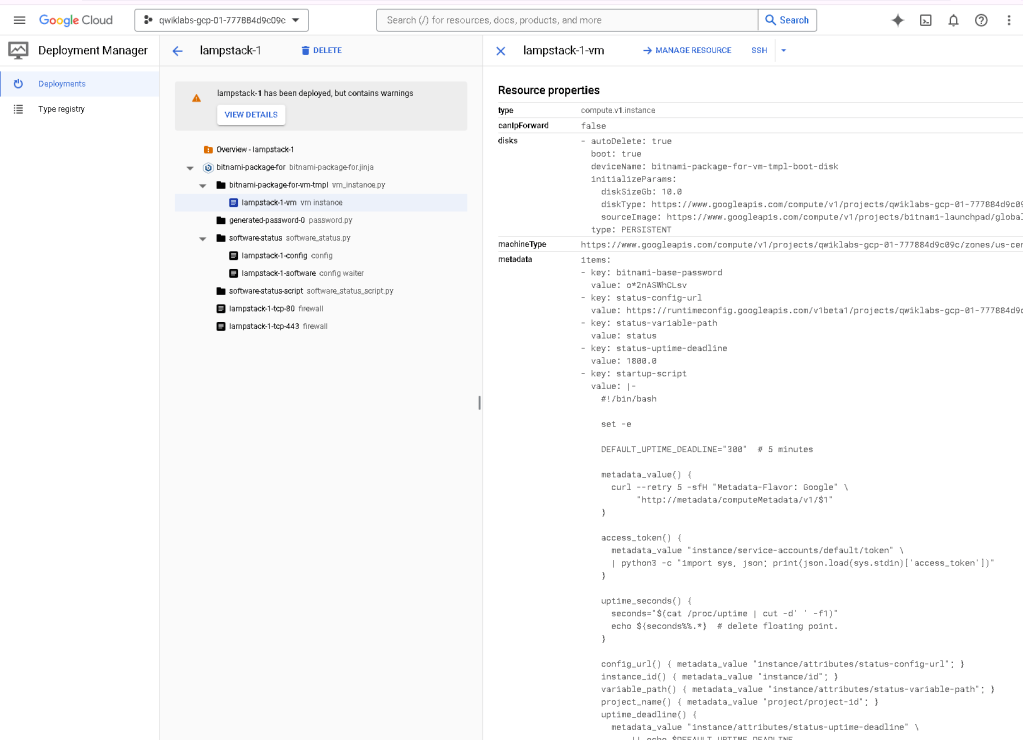Select the lampstack-1-vm tree row
The height and width of the screenshot is (740, 1023).
click(321, 203)
